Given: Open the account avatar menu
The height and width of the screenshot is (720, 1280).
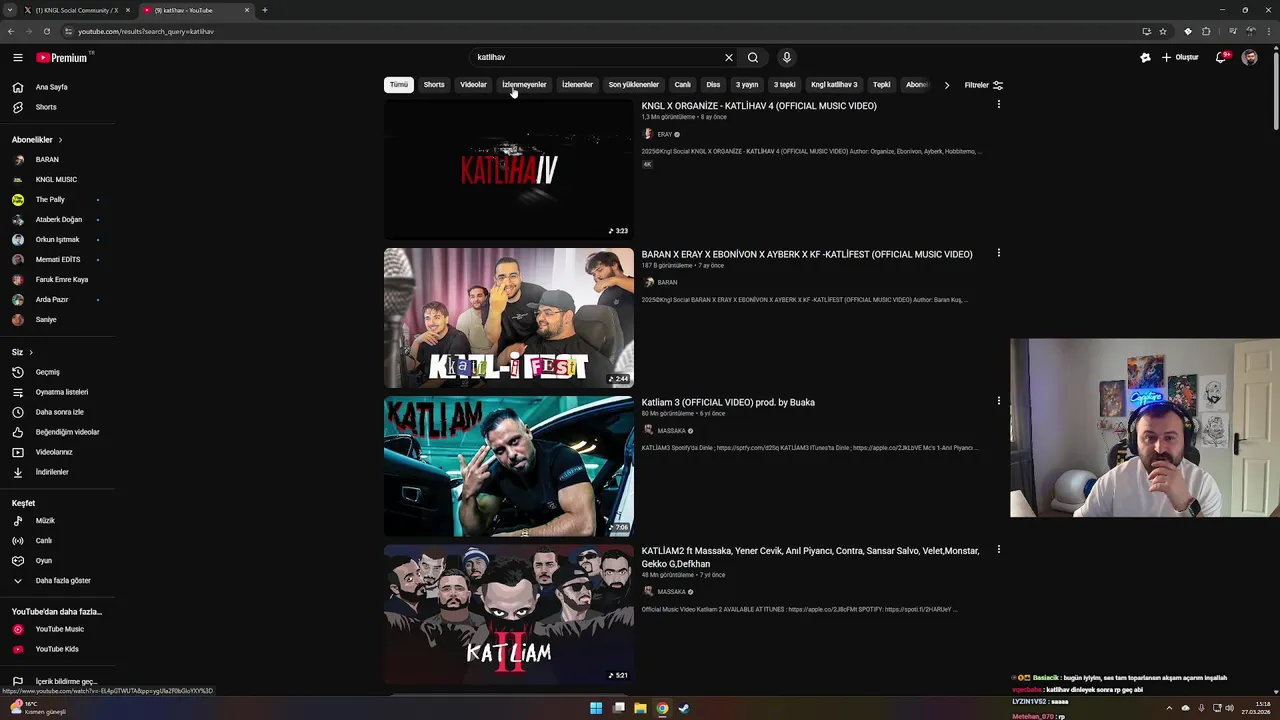Looking at the screenshot, I should [1250, 58].
